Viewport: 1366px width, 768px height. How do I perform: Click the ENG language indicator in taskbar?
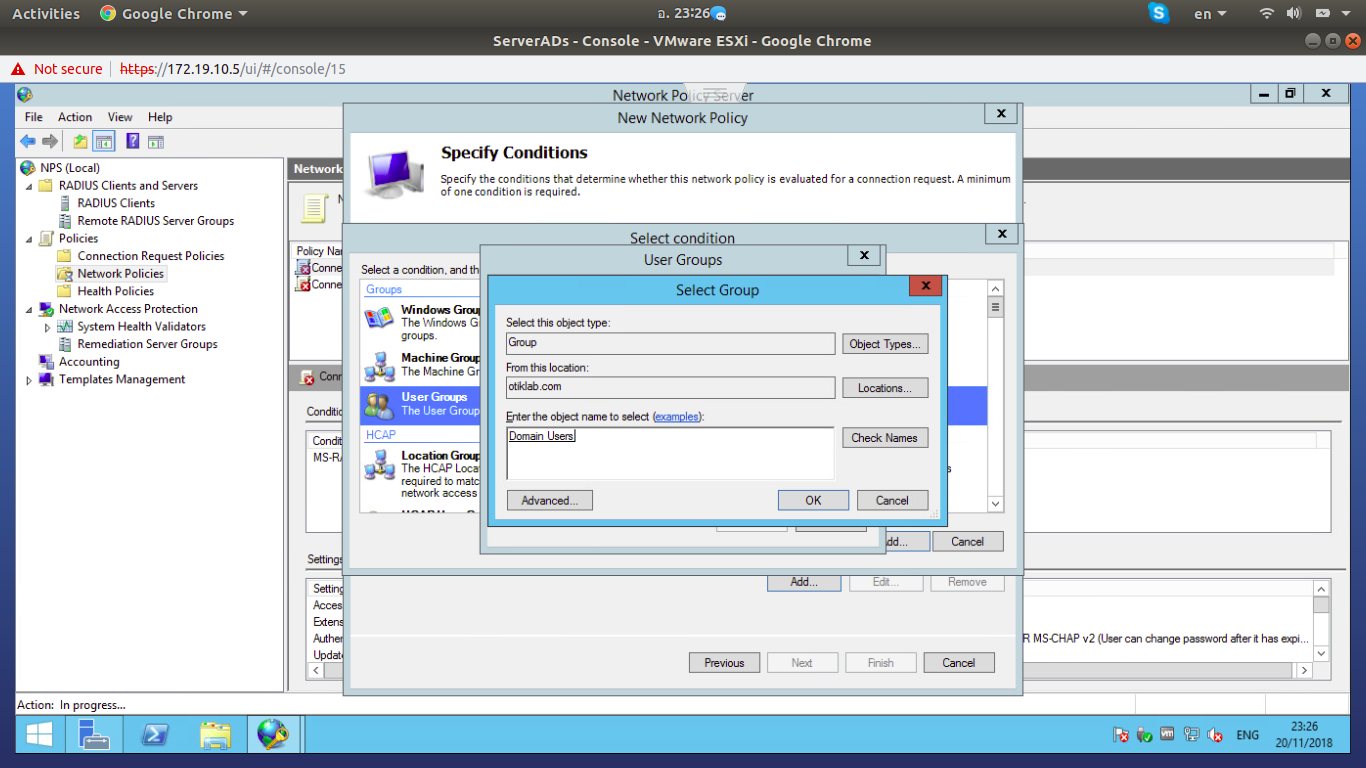tap(1247, 735)
